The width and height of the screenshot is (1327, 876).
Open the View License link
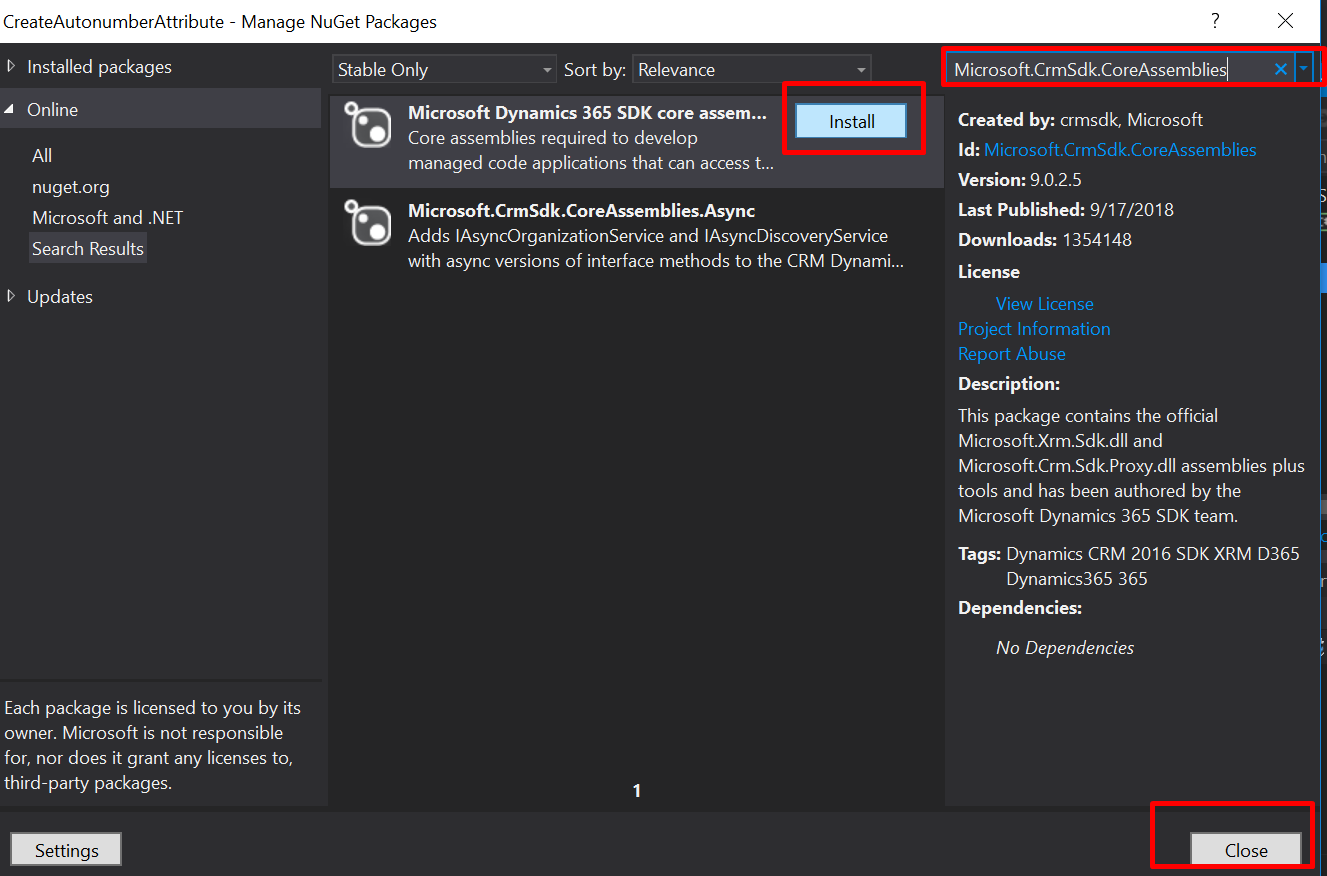pyautogui.click(x=1044, y=304)
